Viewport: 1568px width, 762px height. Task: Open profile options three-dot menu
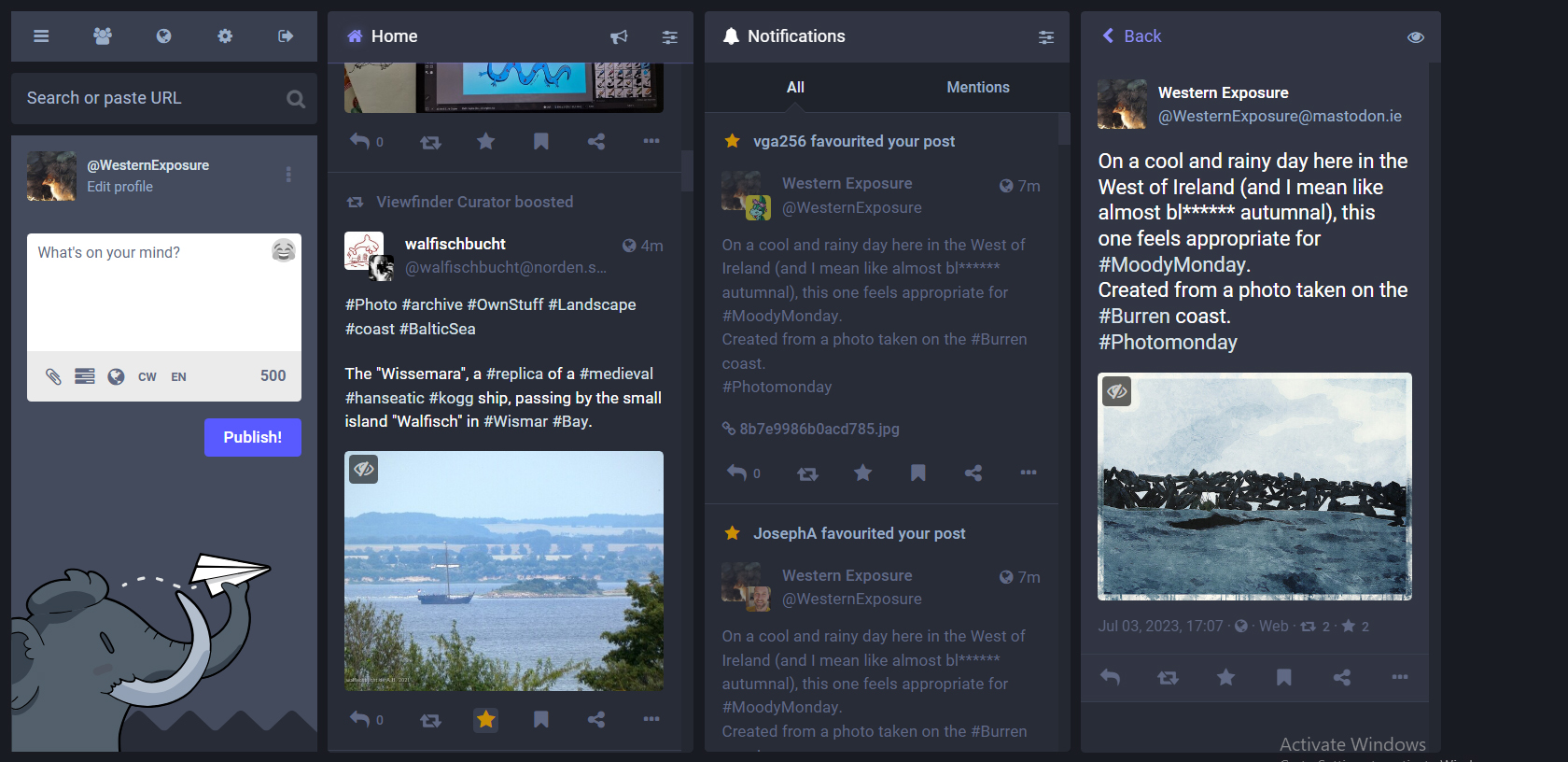288,175
